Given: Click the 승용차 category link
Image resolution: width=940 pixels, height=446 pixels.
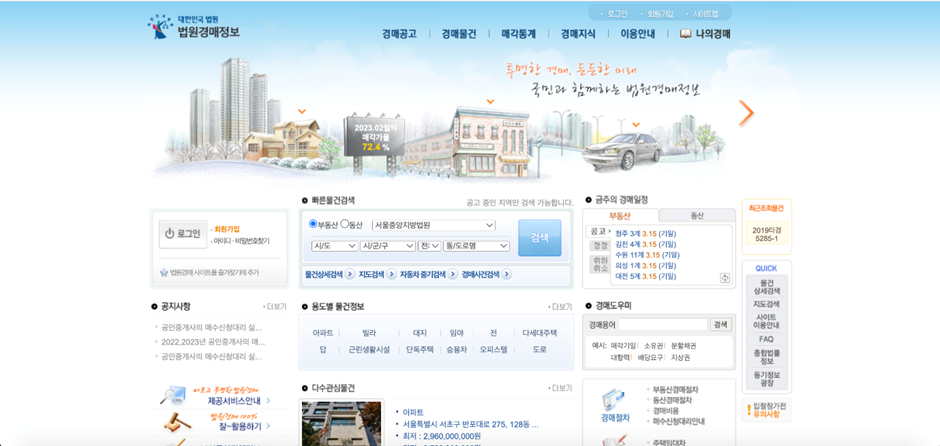Looking at the screenshot, I should coord(456,349).
